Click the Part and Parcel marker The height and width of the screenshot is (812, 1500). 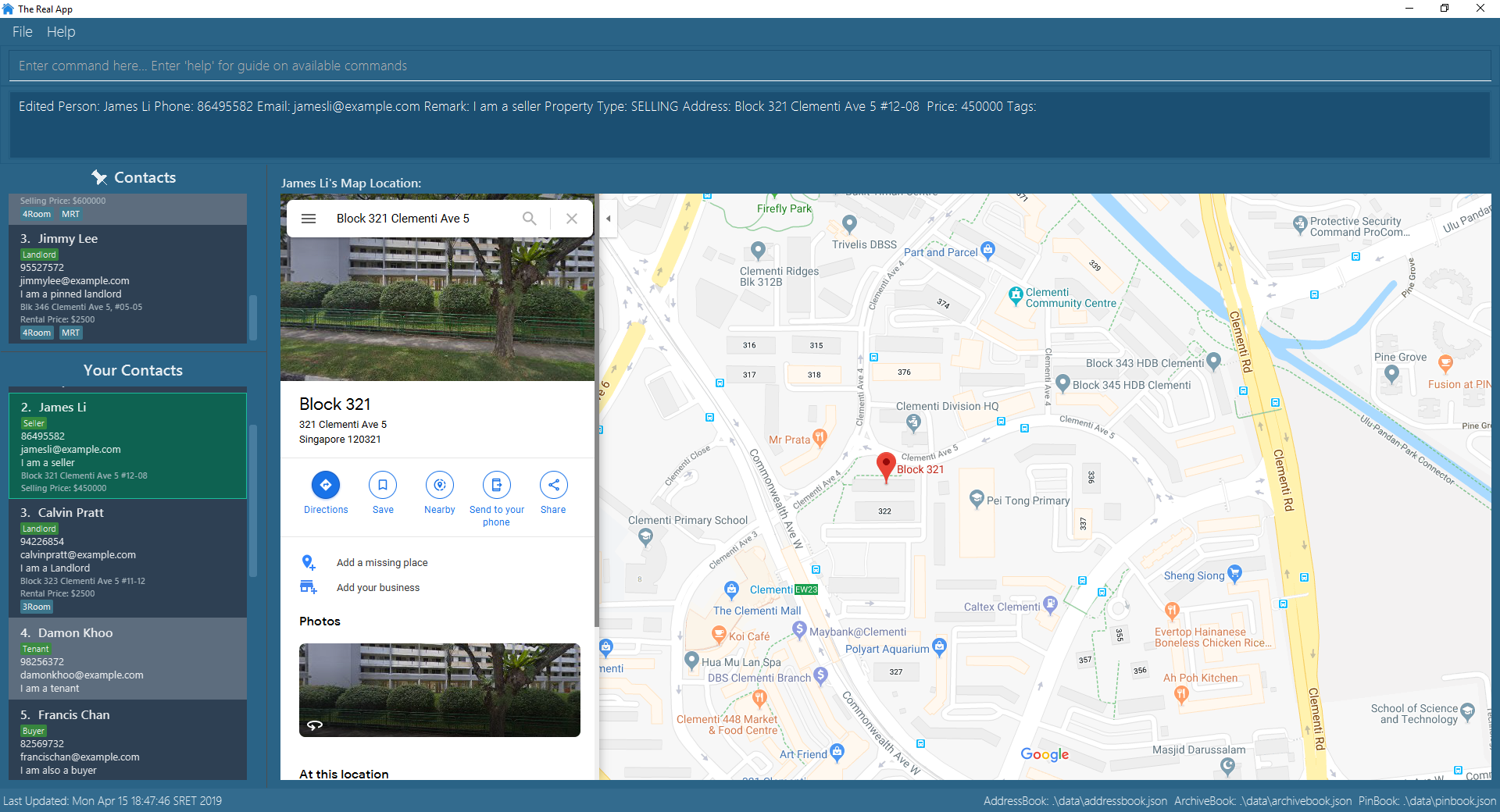(987, 251)
